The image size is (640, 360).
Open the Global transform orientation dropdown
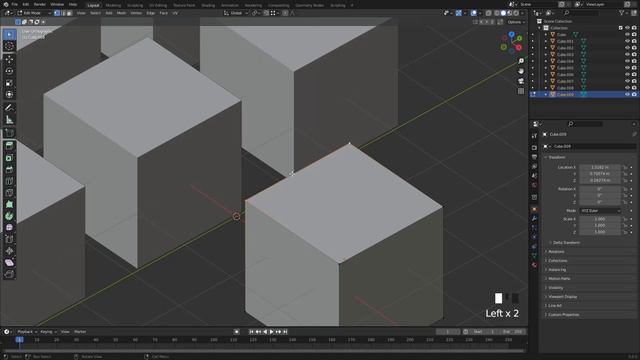tap(236, 13)
